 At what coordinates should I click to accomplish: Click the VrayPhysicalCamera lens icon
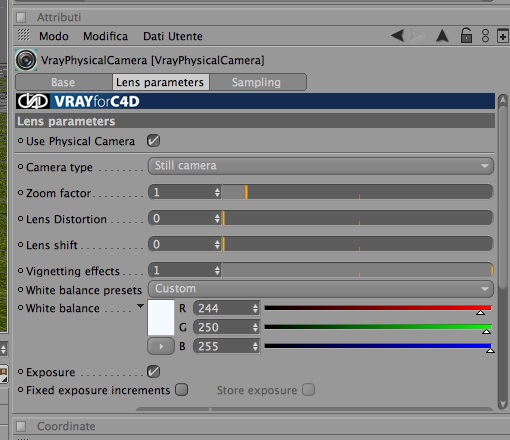(x=26, y=60)
